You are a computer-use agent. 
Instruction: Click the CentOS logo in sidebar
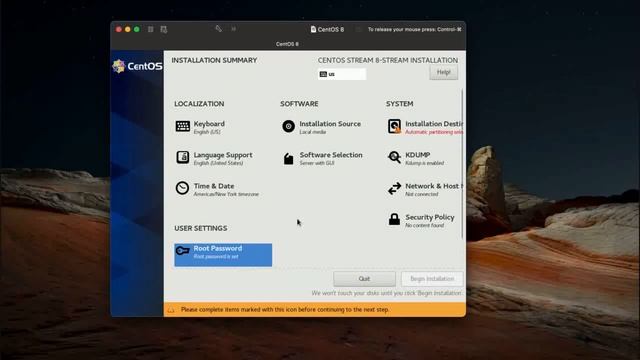137,66
